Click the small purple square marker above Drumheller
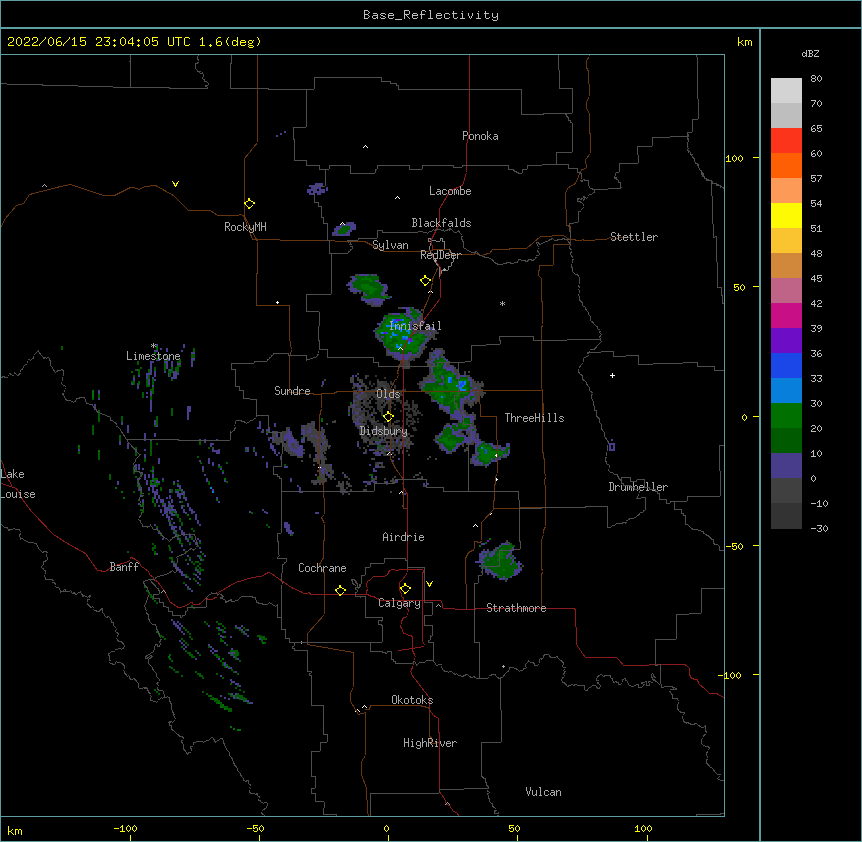The width and height of the screenshot is (862, 842). coord(611,446)
